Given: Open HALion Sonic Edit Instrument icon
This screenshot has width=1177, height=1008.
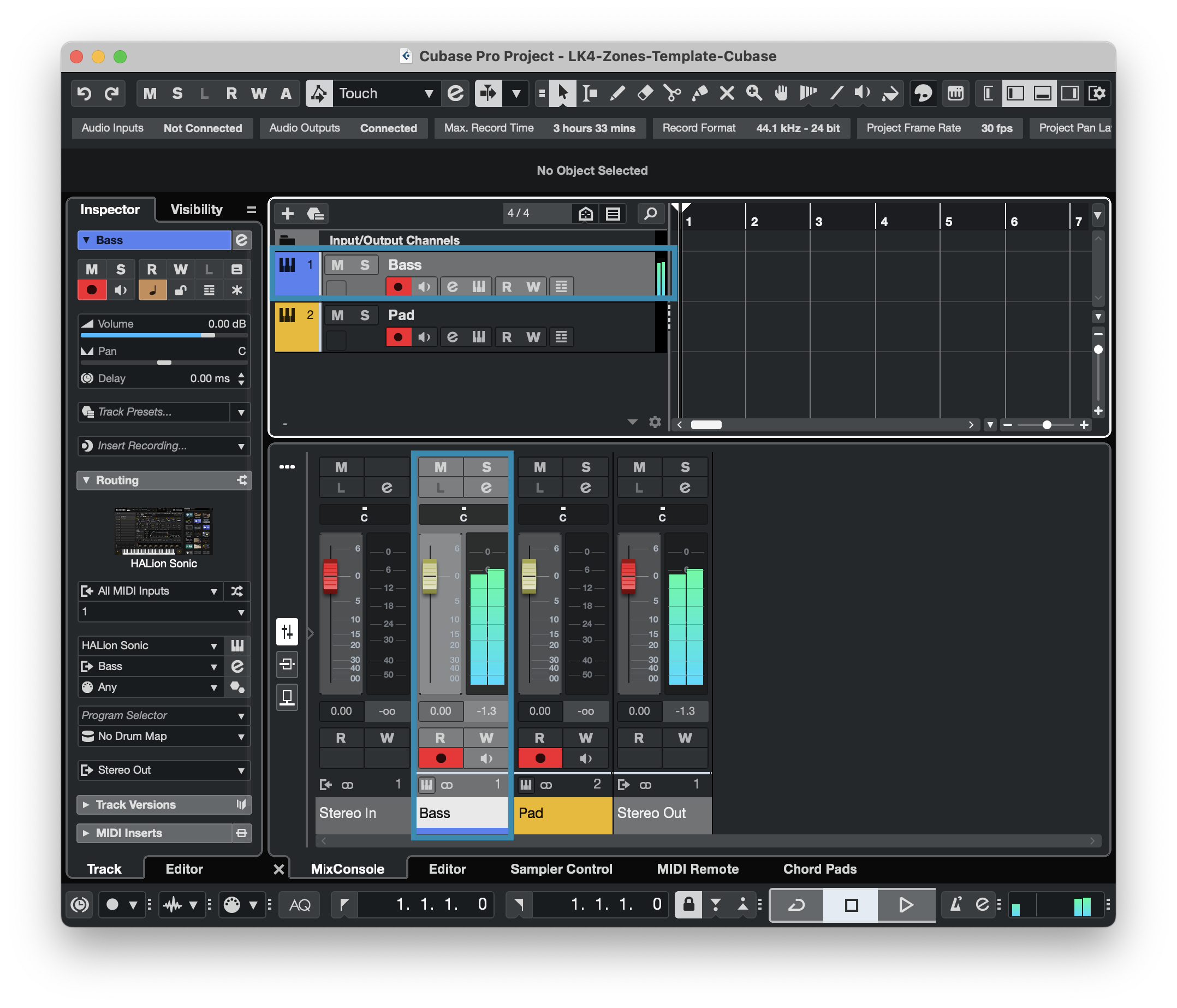Looking at the screenshot, I should tap(237, 645).
